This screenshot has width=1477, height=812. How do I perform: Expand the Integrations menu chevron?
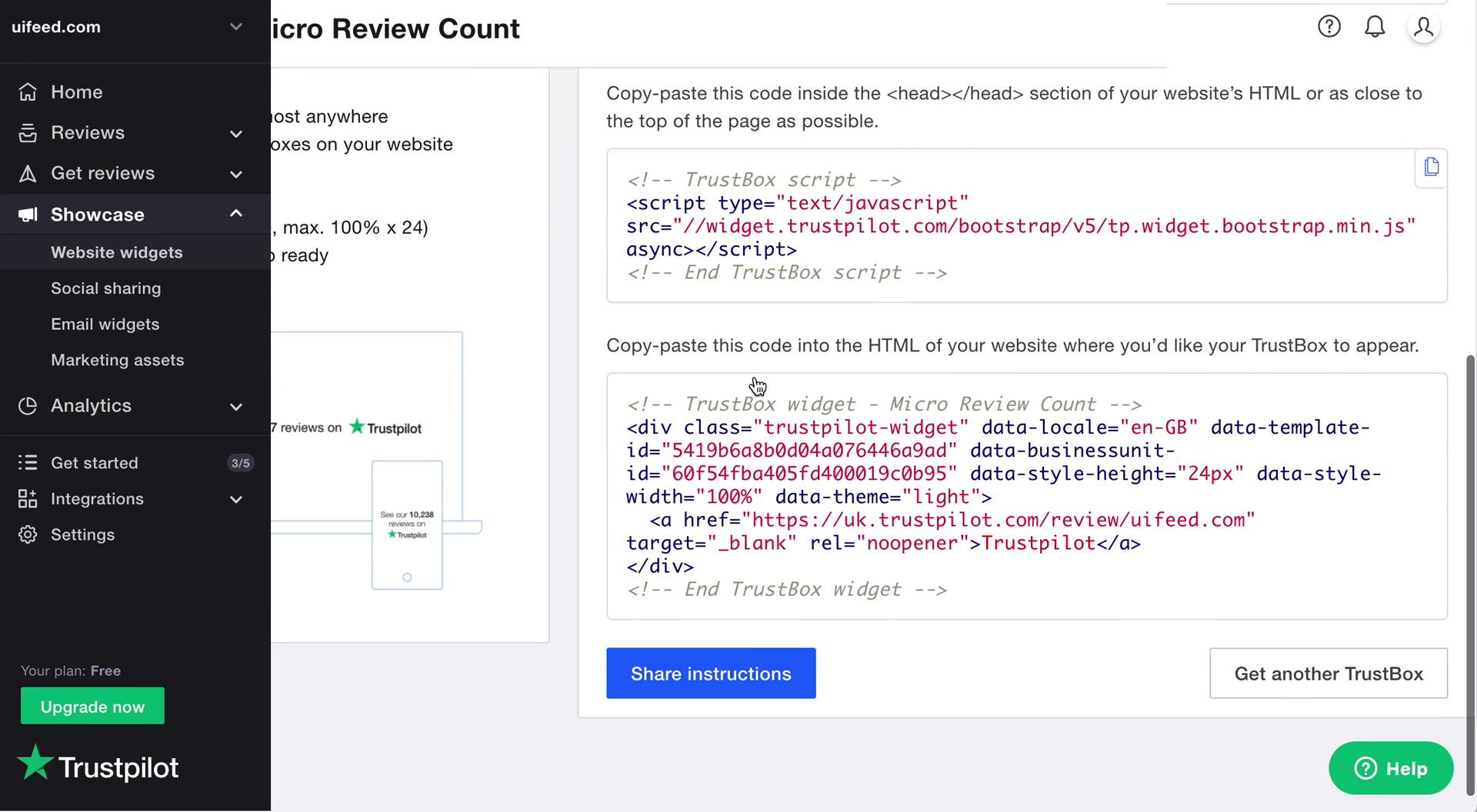236,500
